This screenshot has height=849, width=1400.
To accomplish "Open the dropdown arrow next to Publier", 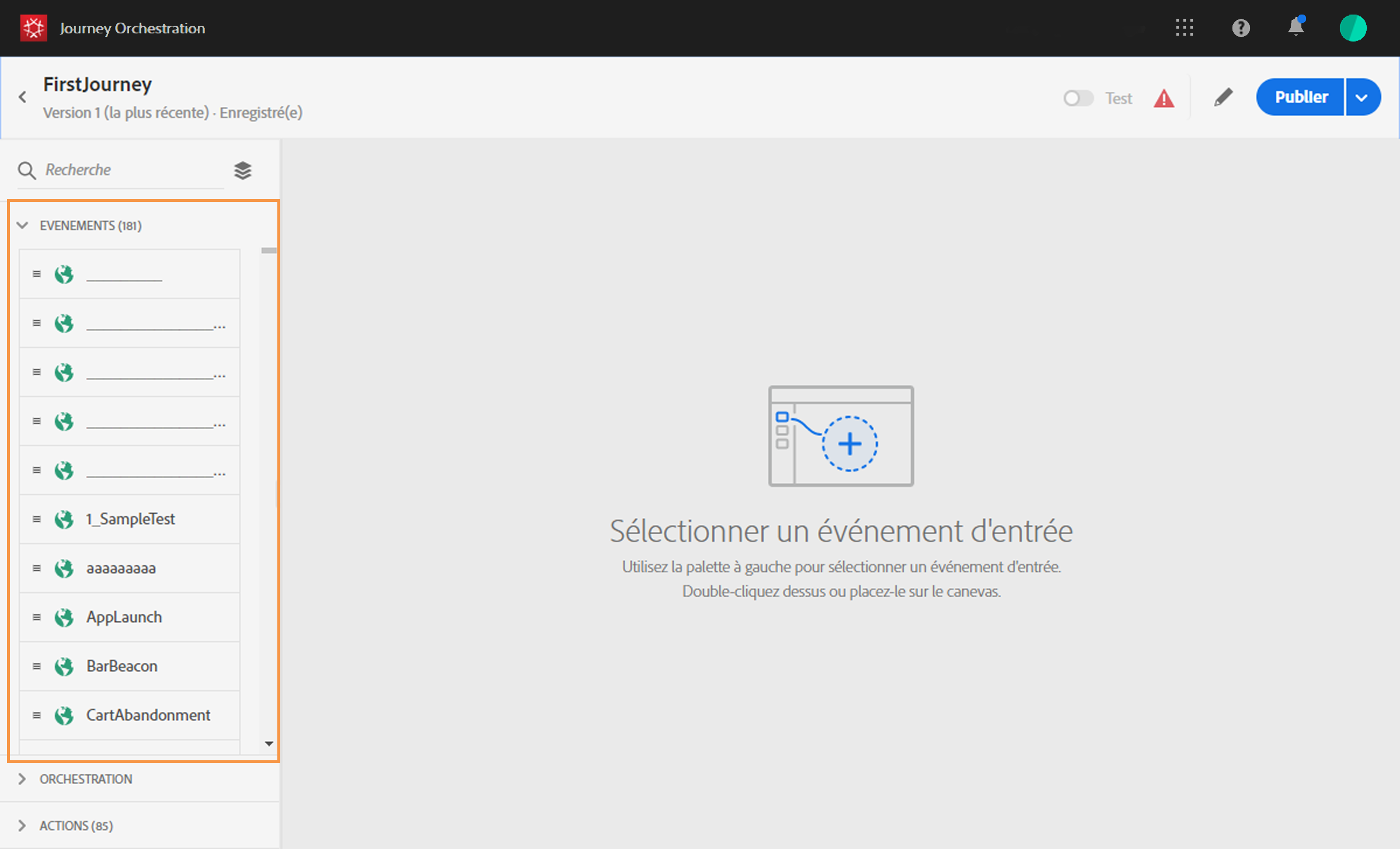I will [x=1362, y=98].
